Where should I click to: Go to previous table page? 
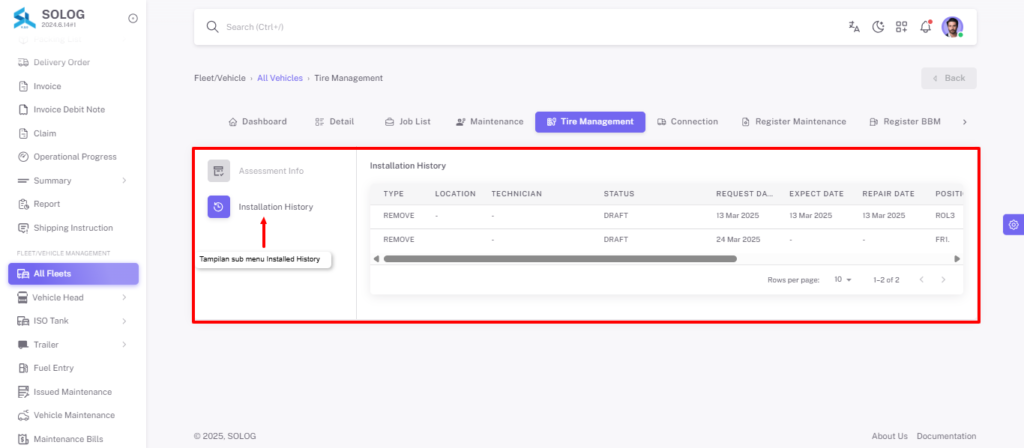tap(921, 280)
